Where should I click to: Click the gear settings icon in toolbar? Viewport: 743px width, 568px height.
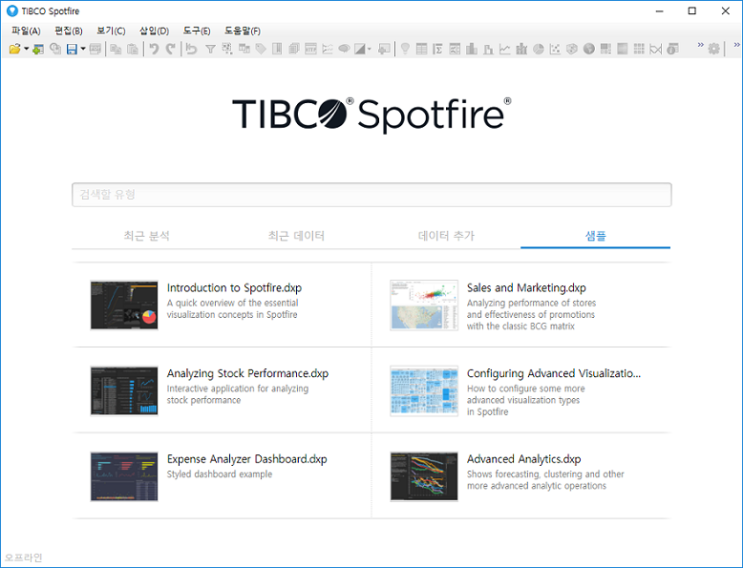tap(714, 49)
